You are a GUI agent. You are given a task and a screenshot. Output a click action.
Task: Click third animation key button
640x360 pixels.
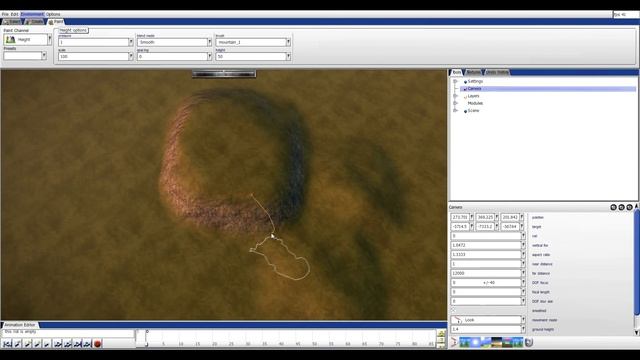coord(27,344)
